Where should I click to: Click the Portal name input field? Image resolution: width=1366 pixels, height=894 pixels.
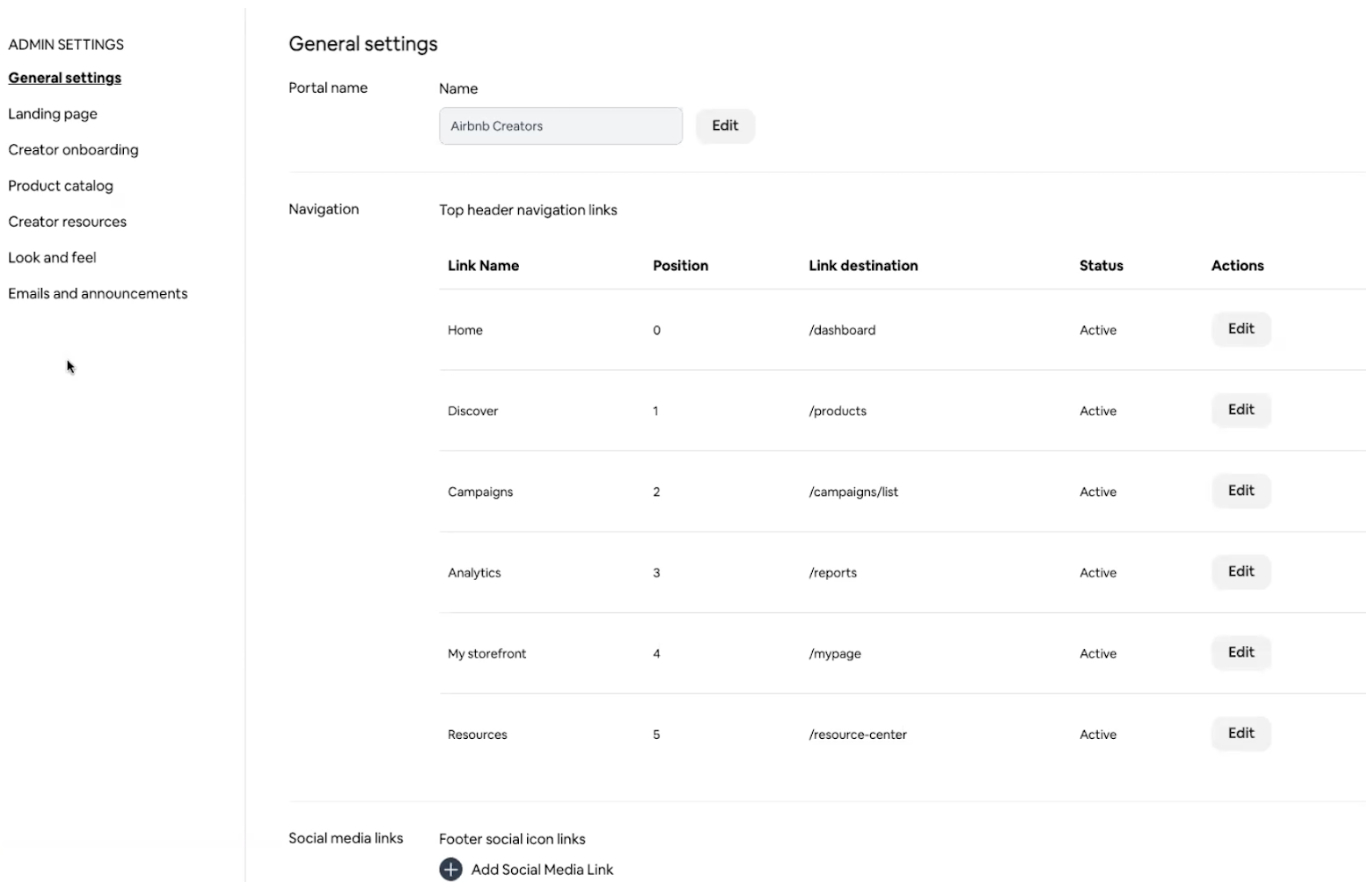click(560, 126)
